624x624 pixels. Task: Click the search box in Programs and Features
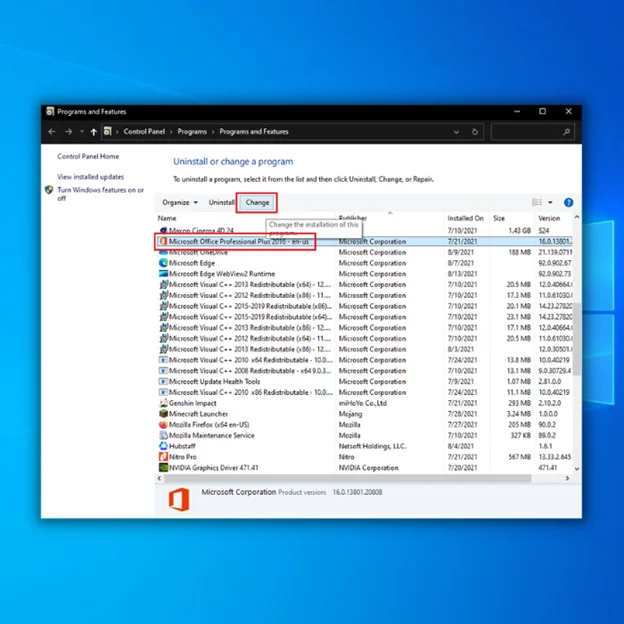tap(532, 131)
